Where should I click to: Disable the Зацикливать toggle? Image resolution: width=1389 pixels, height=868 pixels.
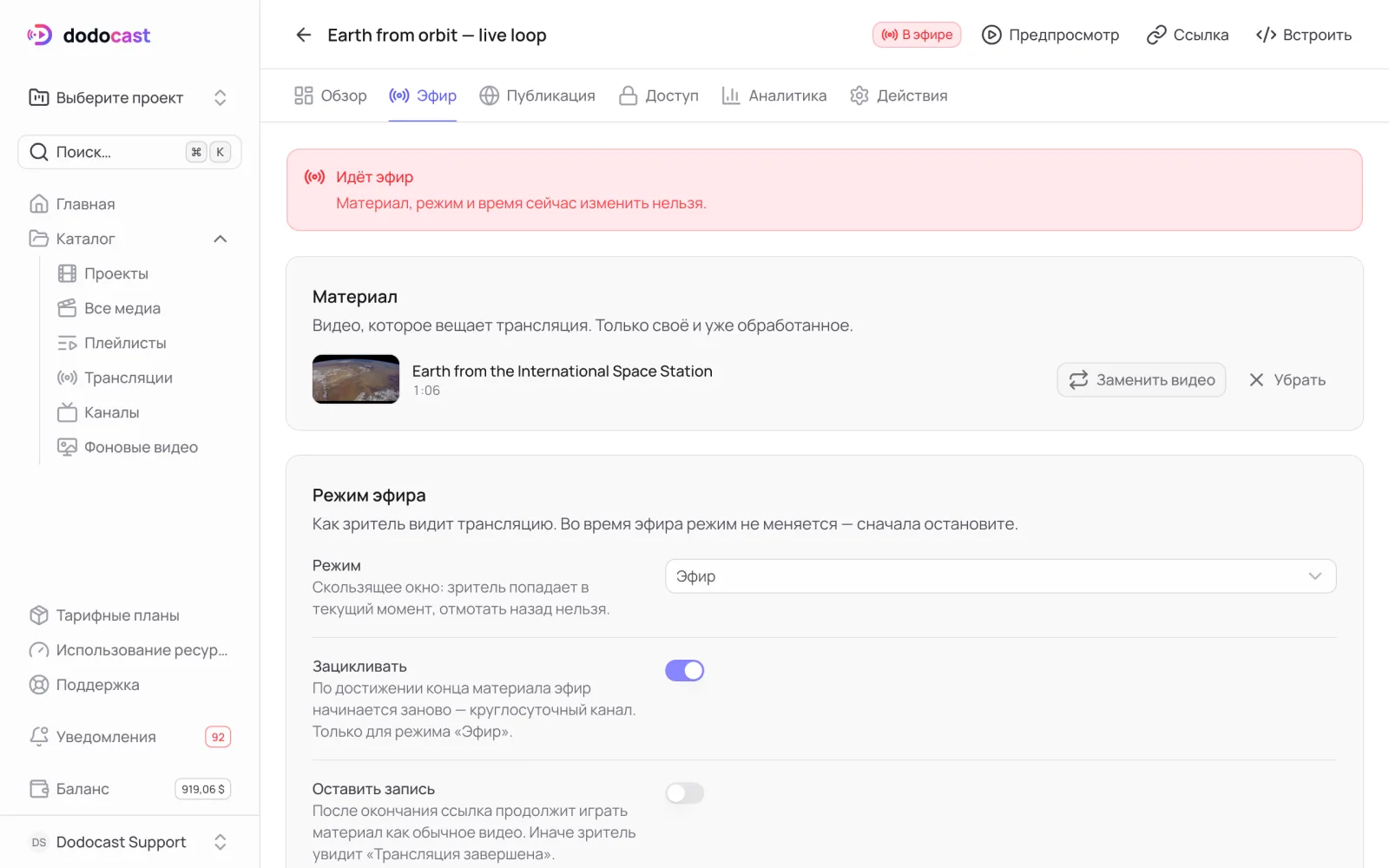pyautogui.click(x=684, y=670)
